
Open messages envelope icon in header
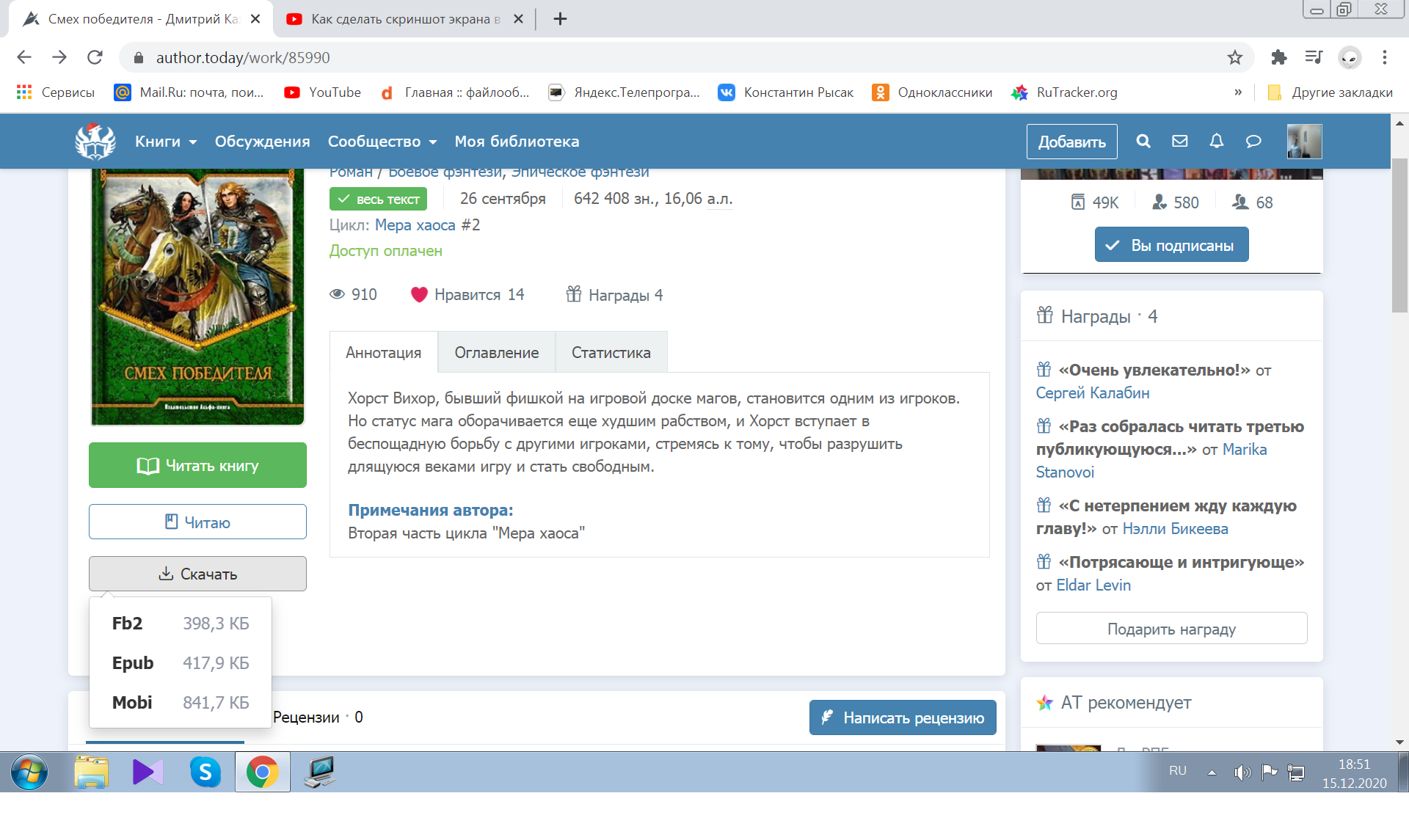(1179, 142)
